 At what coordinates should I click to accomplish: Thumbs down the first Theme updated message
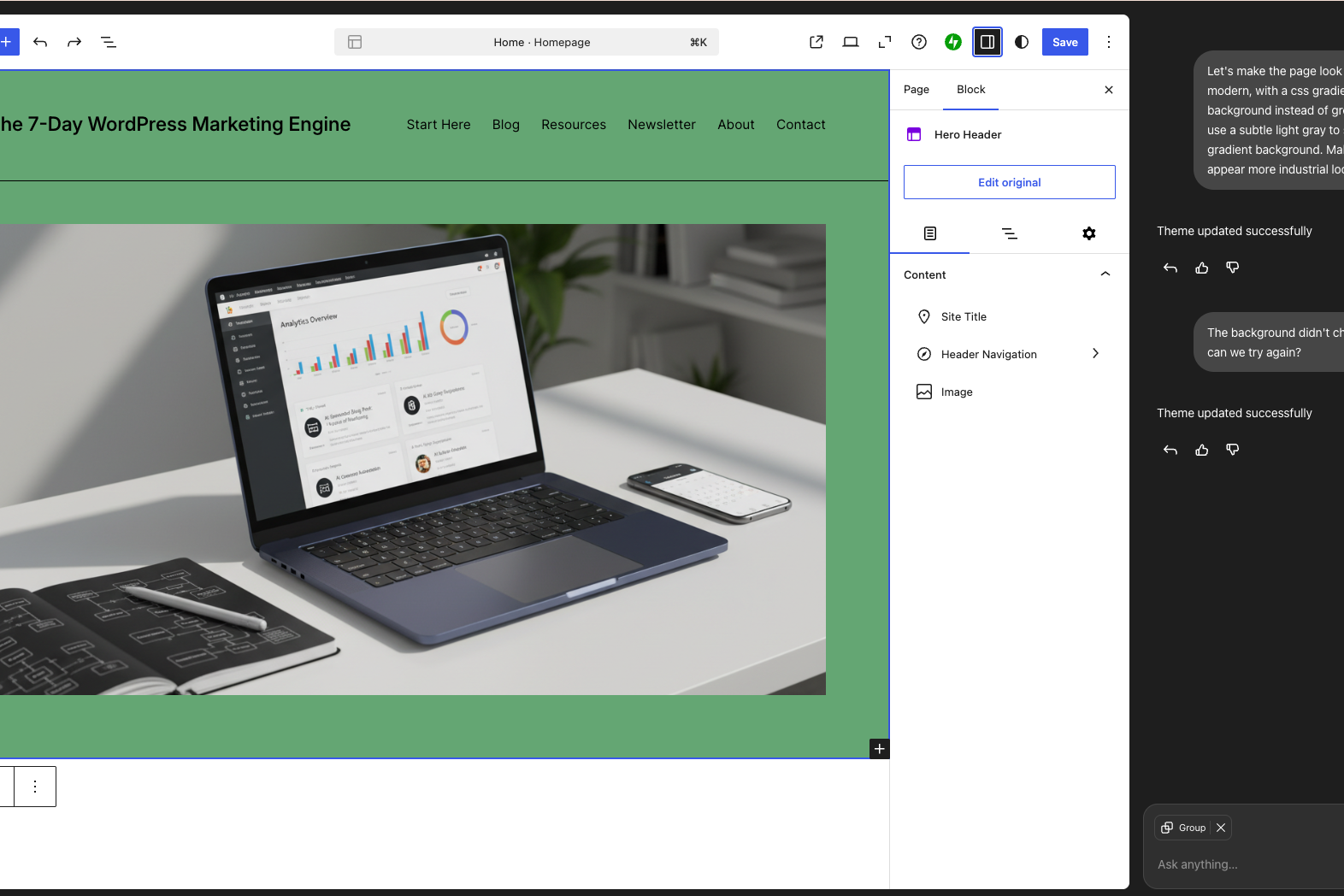point(1233,268)
